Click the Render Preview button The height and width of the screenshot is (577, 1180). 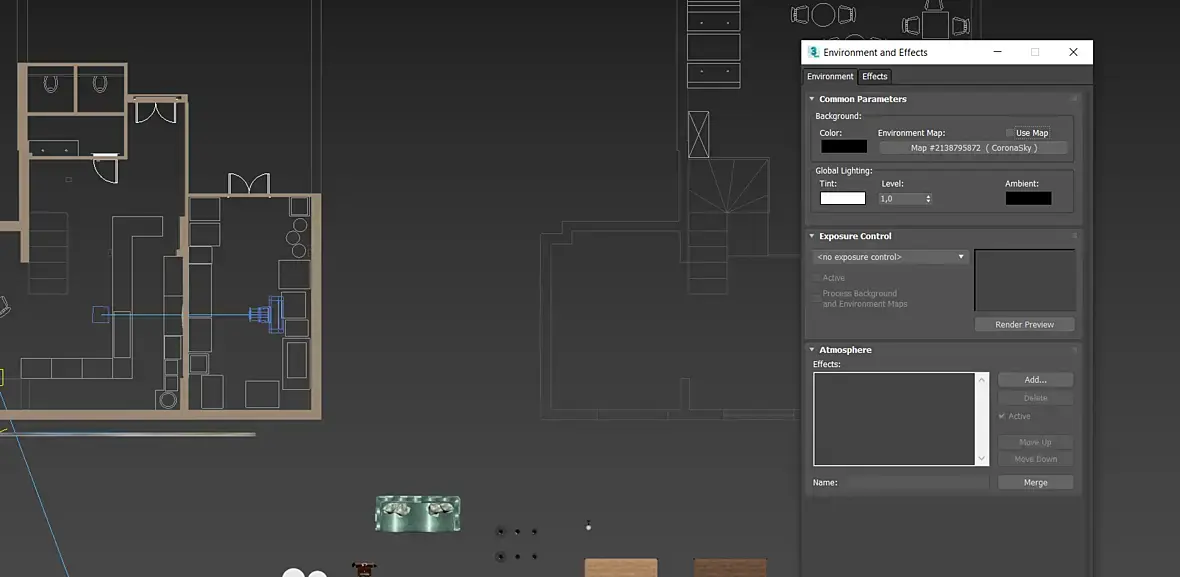click(x=1024, y=324)
